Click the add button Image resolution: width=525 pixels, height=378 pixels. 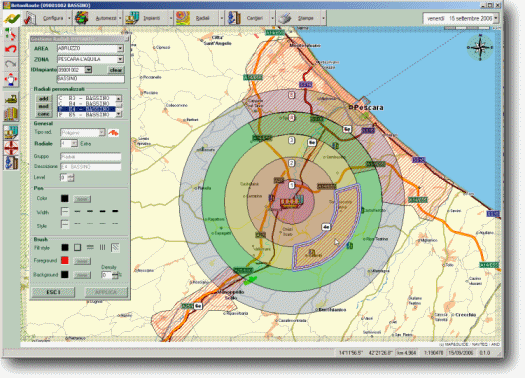[x=44, y=98]
